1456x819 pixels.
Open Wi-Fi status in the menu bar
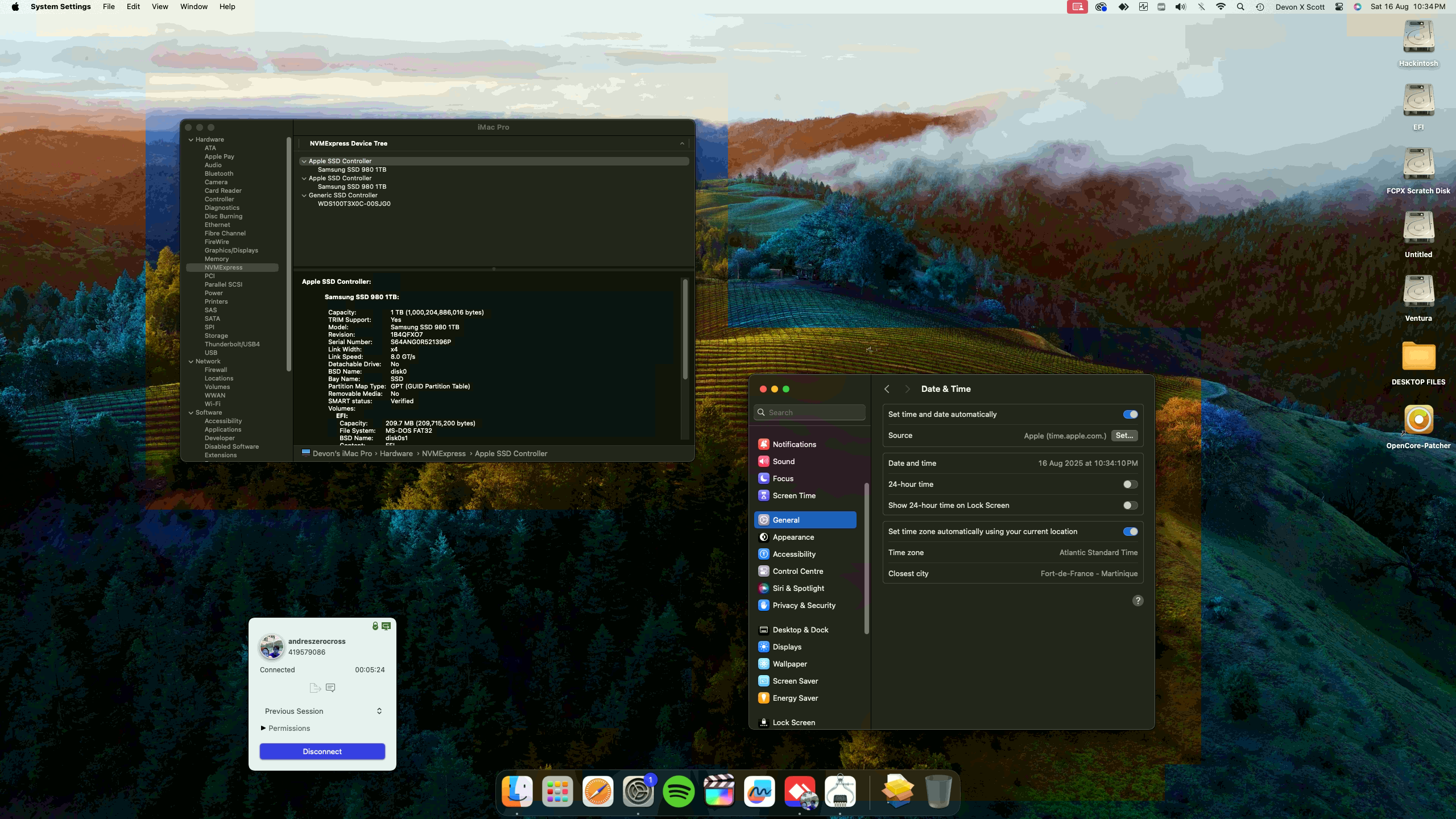tap(1221, 7)
